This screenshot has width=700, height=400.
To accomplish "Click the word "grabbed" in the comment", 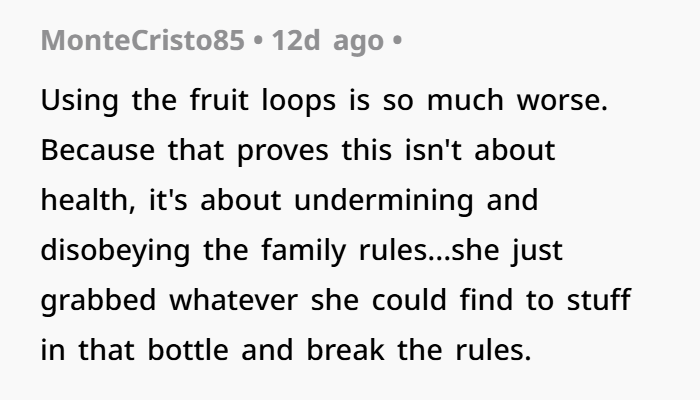I will 98,301.
